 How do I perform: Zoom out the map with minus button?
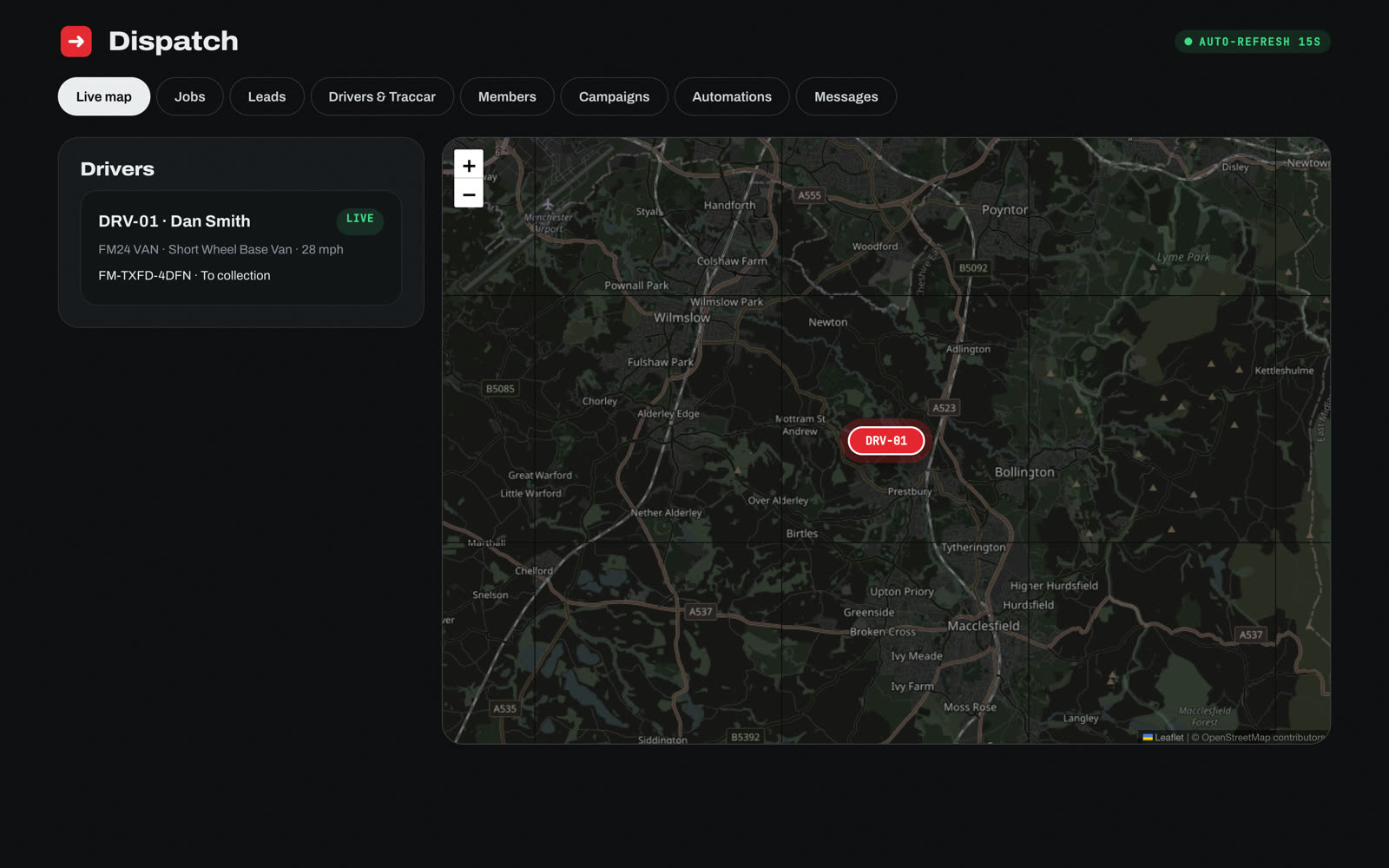point(469,194)
